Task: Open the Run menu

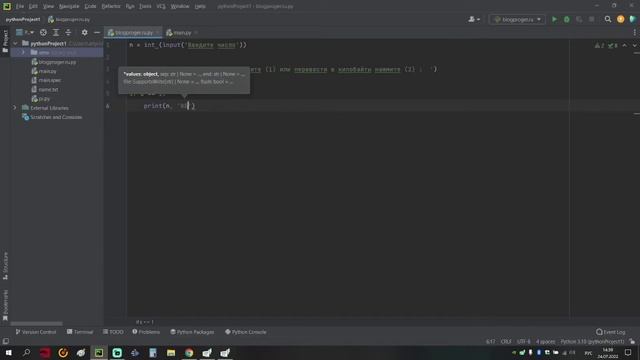Action: pyautogui.click(x=130, y=6)
